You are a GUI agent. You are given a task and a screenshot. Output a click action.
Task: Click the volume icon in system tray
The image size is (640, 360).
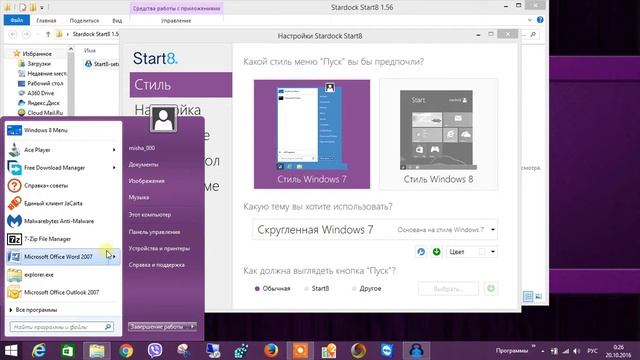point(576,351)
